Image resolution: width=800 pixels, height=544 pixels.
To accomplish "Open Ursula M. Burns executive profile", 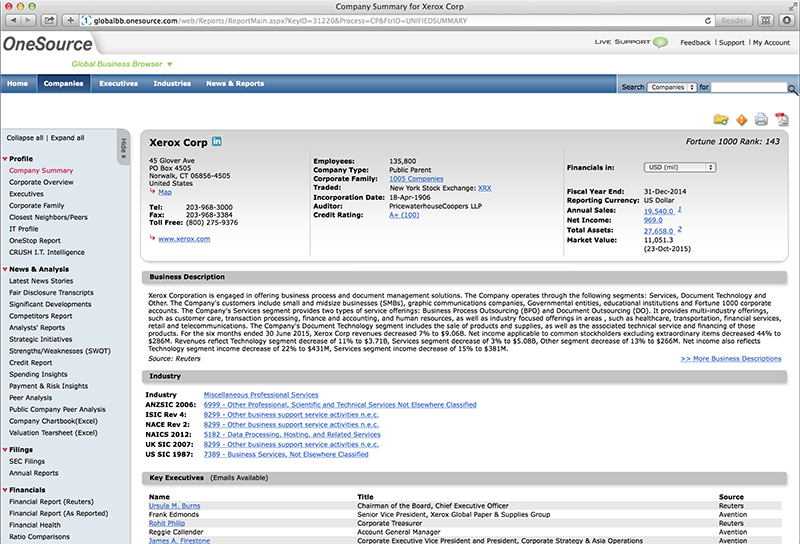I will (174, 506).
